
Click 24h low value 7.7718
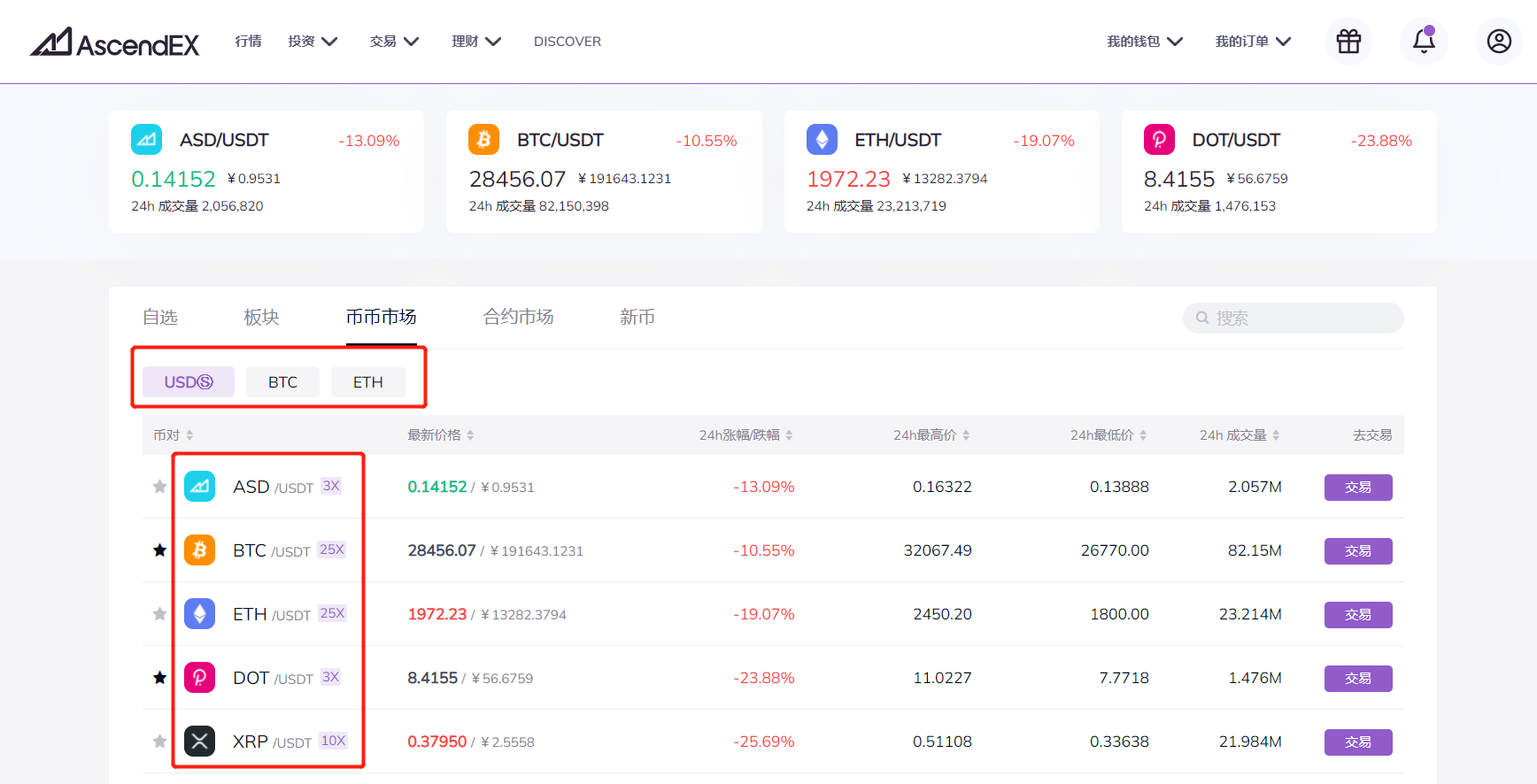1124,678
